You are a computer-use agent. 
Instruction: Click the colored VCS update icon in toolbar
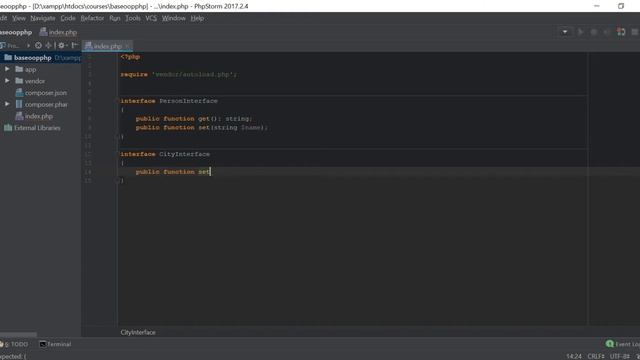click(x=621, y=32)
